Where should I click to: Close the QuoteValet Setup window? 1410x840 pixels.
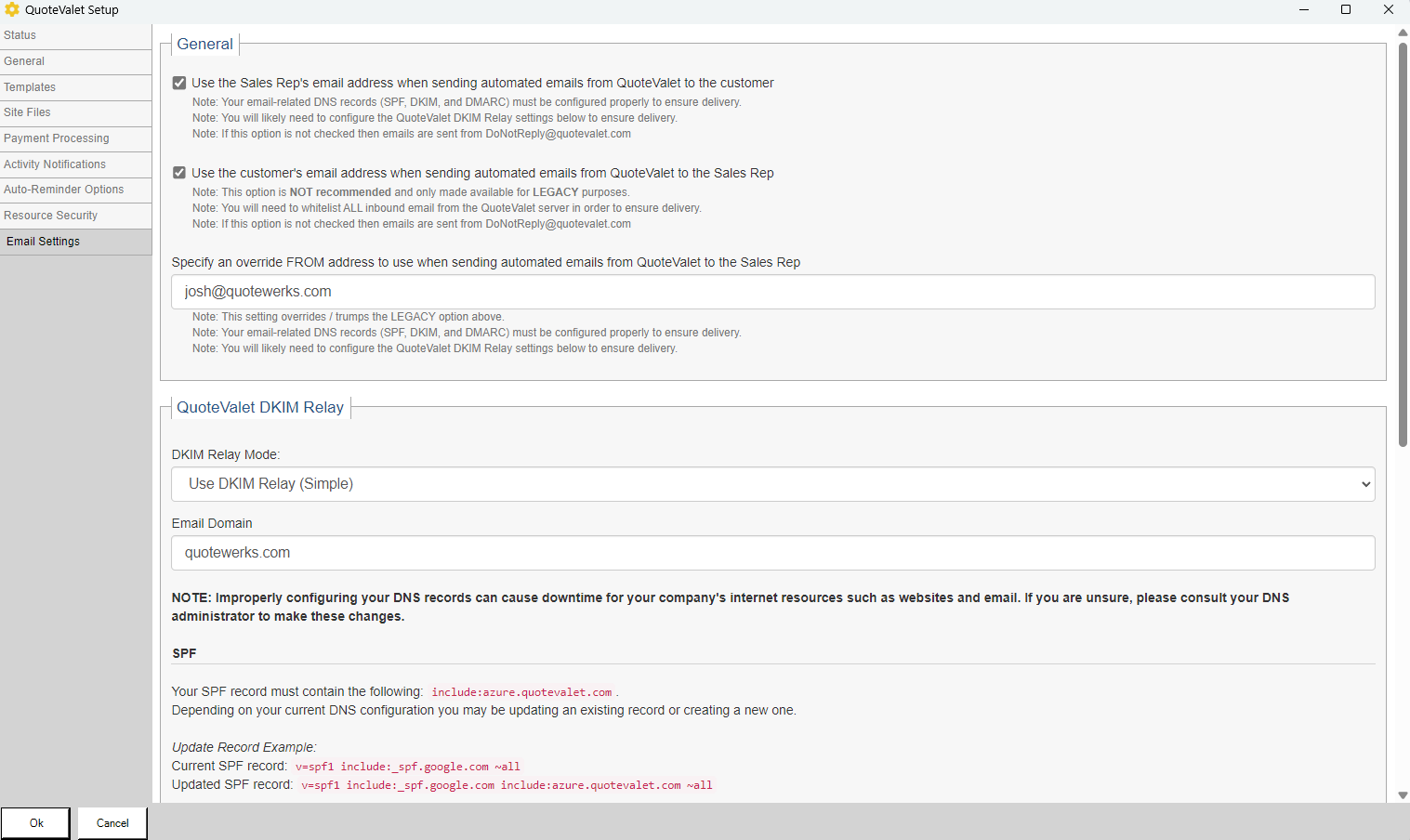point(1389,9)
